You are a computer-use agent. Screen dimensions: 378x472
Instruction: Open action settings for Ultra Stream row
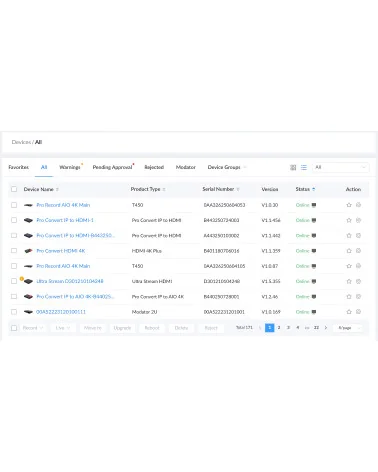(x=358, y=281)
